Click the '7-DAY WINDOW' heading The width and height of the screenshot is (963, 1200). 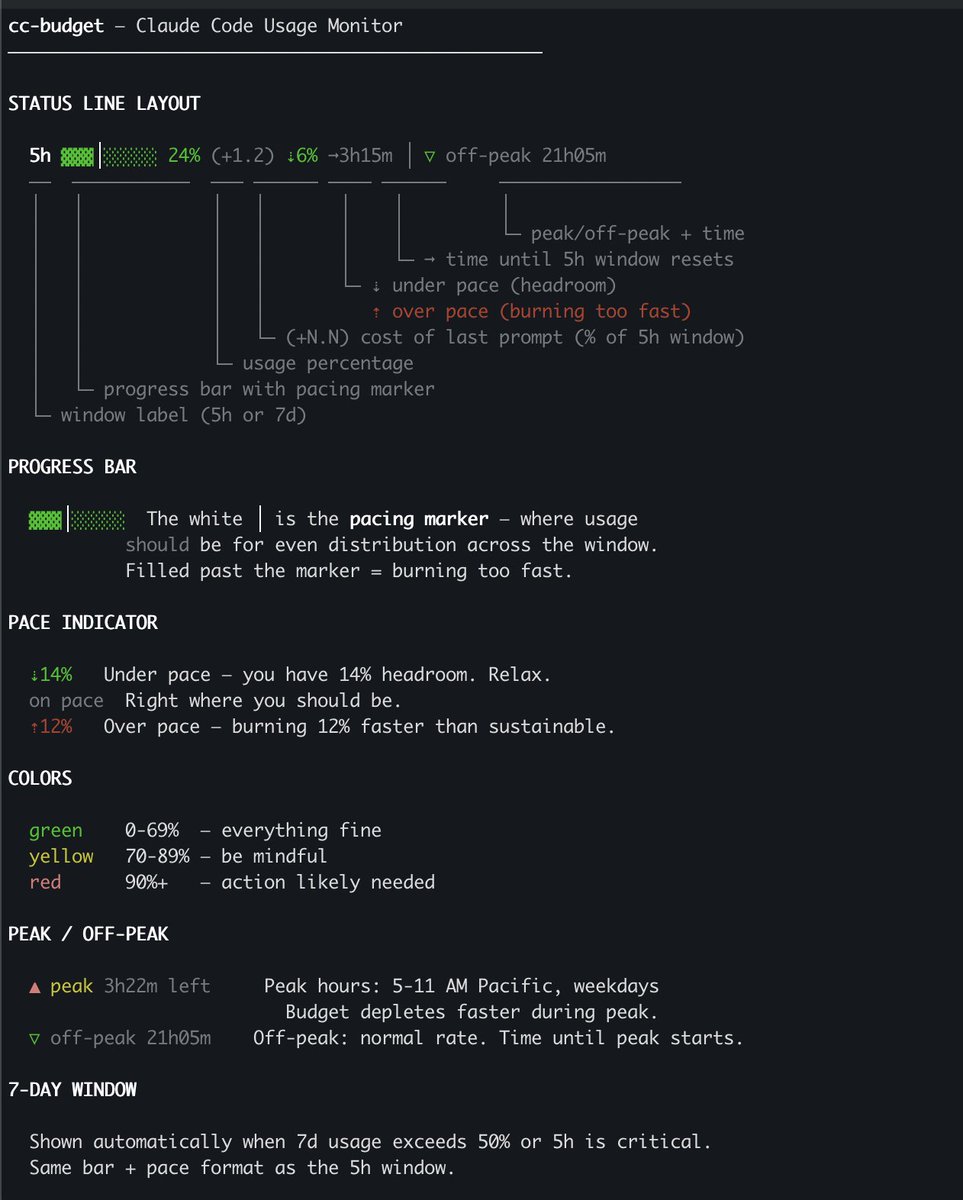[x=72, y=1090]
